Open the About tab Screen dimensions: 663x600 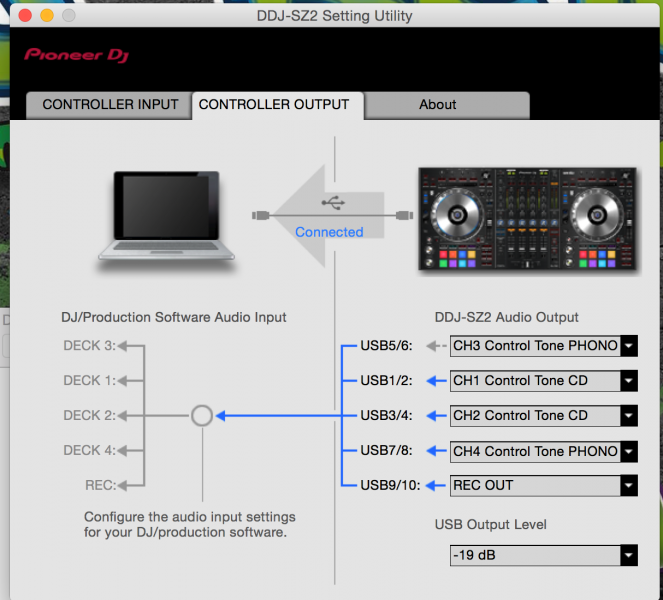(447, 104)
